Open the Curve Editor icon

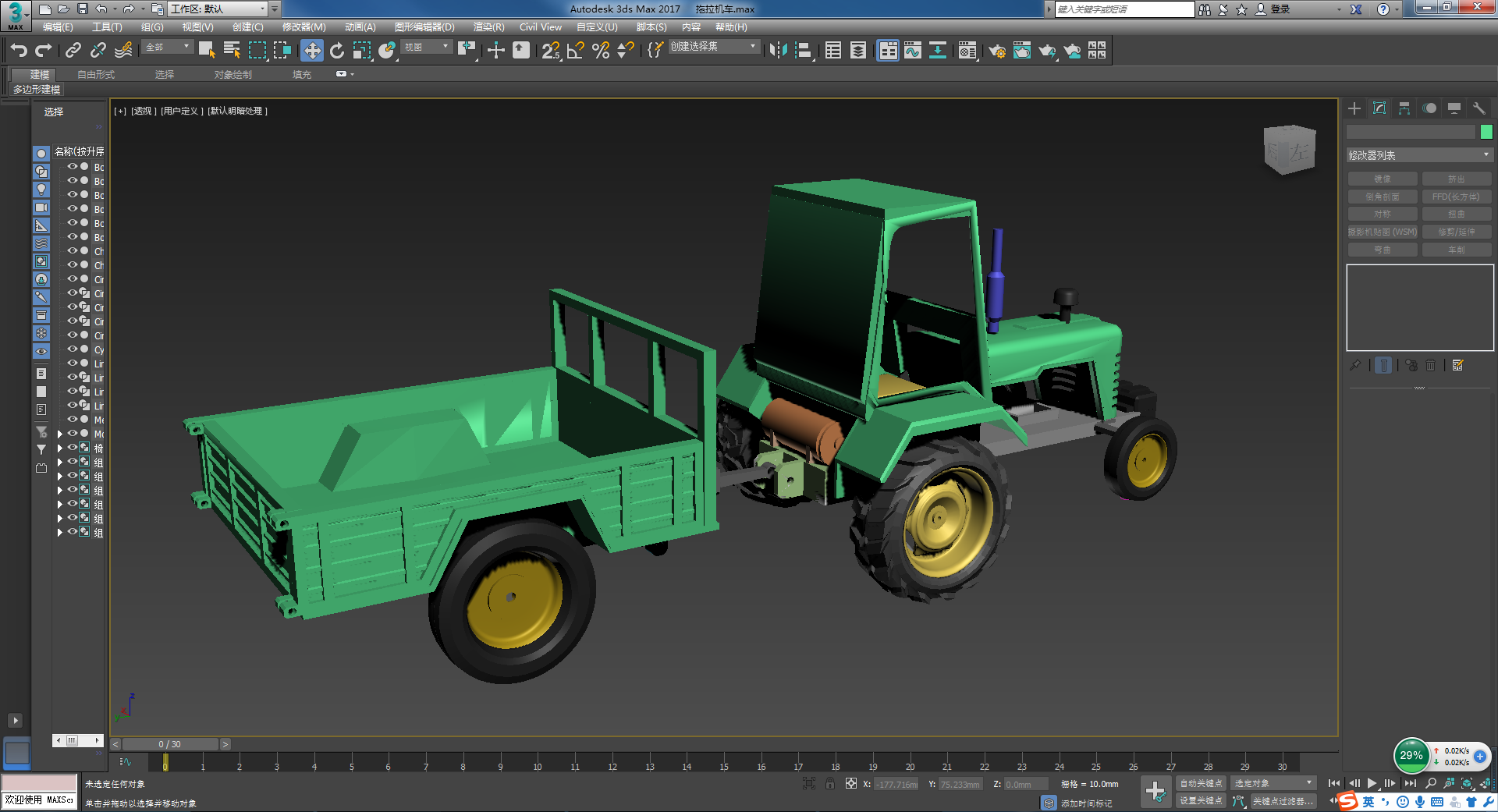tap(913, 51)
